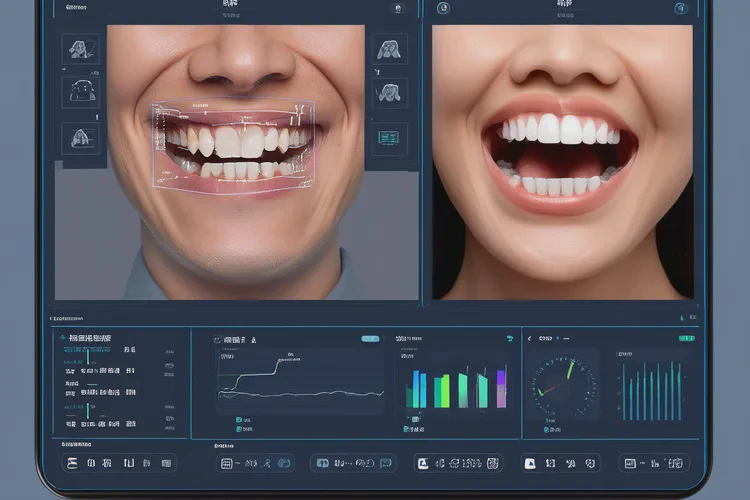Click the white-highlighted button in bar chart toolbar
This screenshot has height=500, width=750.
[x=423, y=464]
